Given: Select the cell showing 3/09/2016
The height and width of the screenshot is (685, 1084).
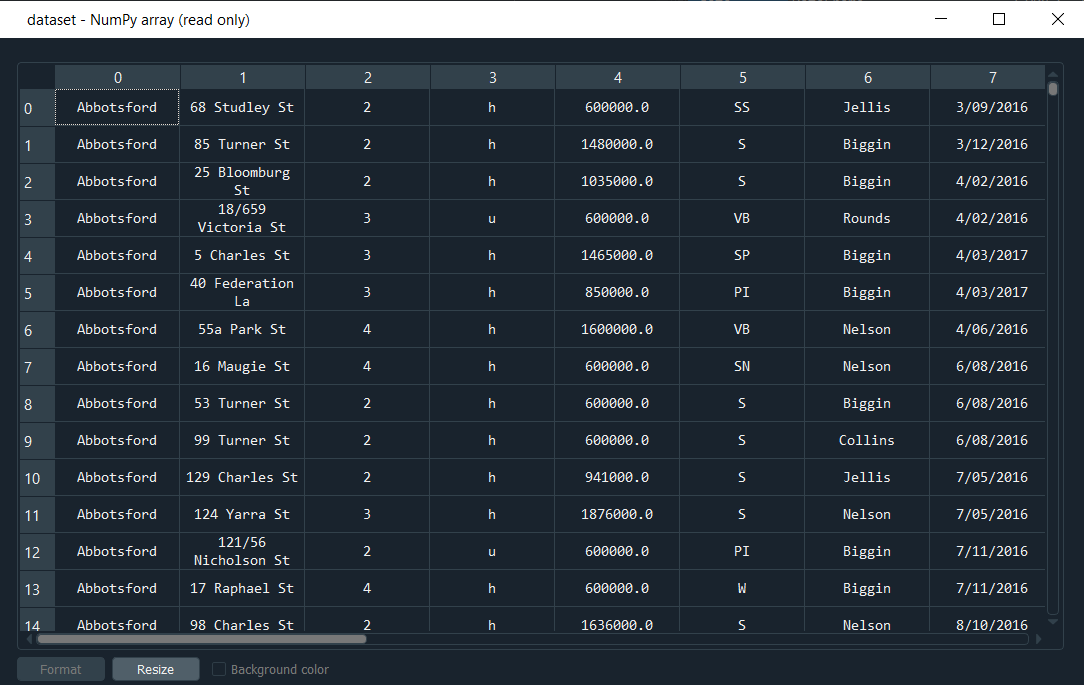Looking at the screenshot, I should (992, 107).
